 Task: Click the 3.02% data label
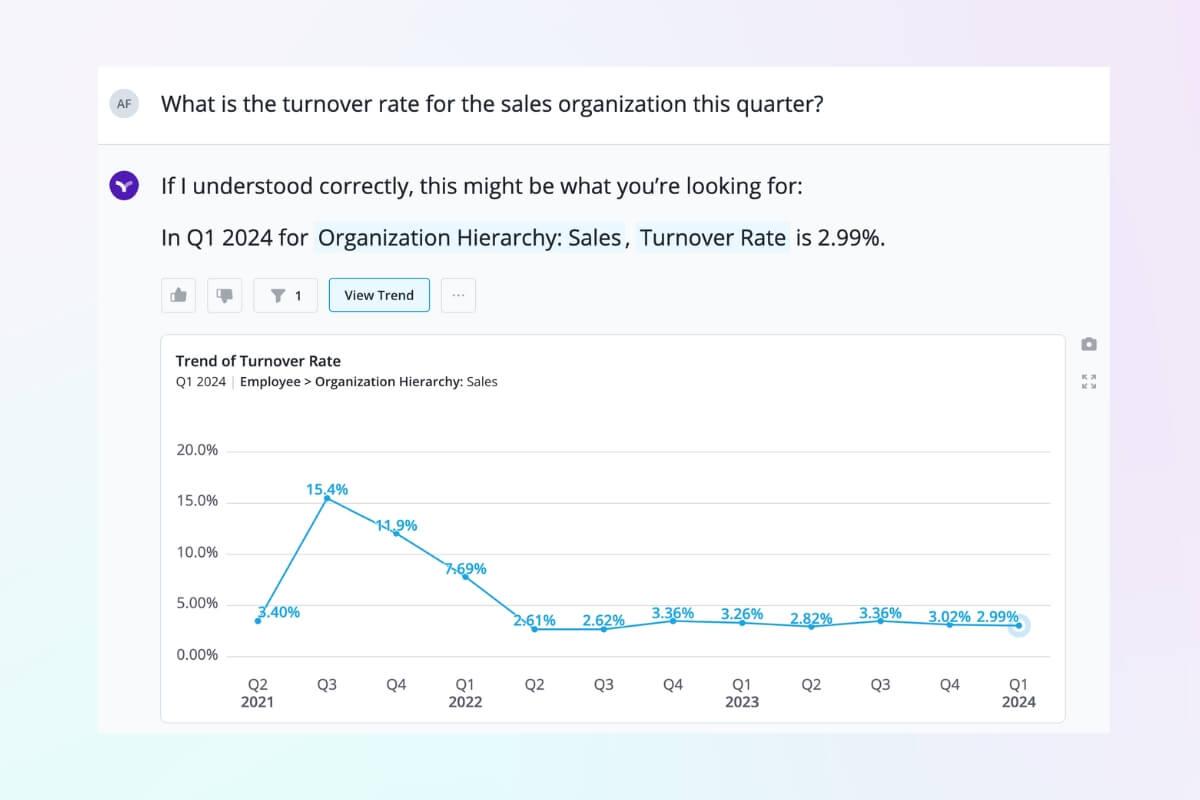(x=950, y=616)
